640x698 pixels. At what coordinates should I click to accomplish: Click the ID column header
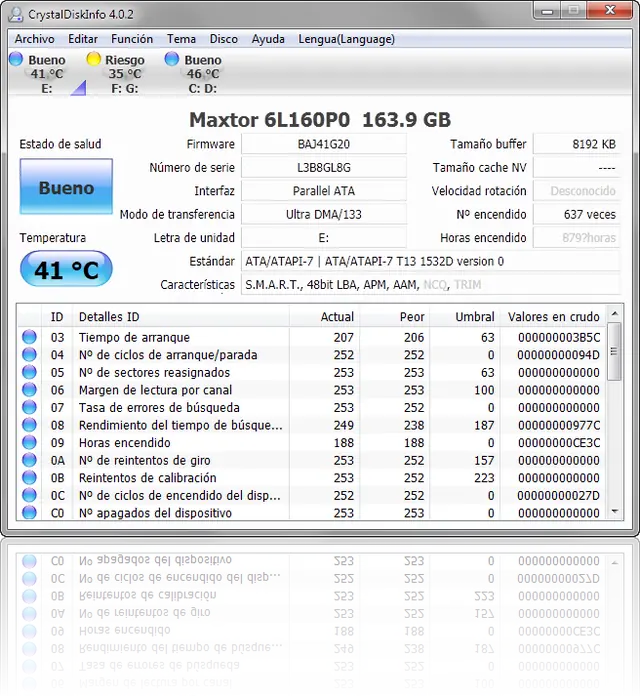tap(57, 317)
